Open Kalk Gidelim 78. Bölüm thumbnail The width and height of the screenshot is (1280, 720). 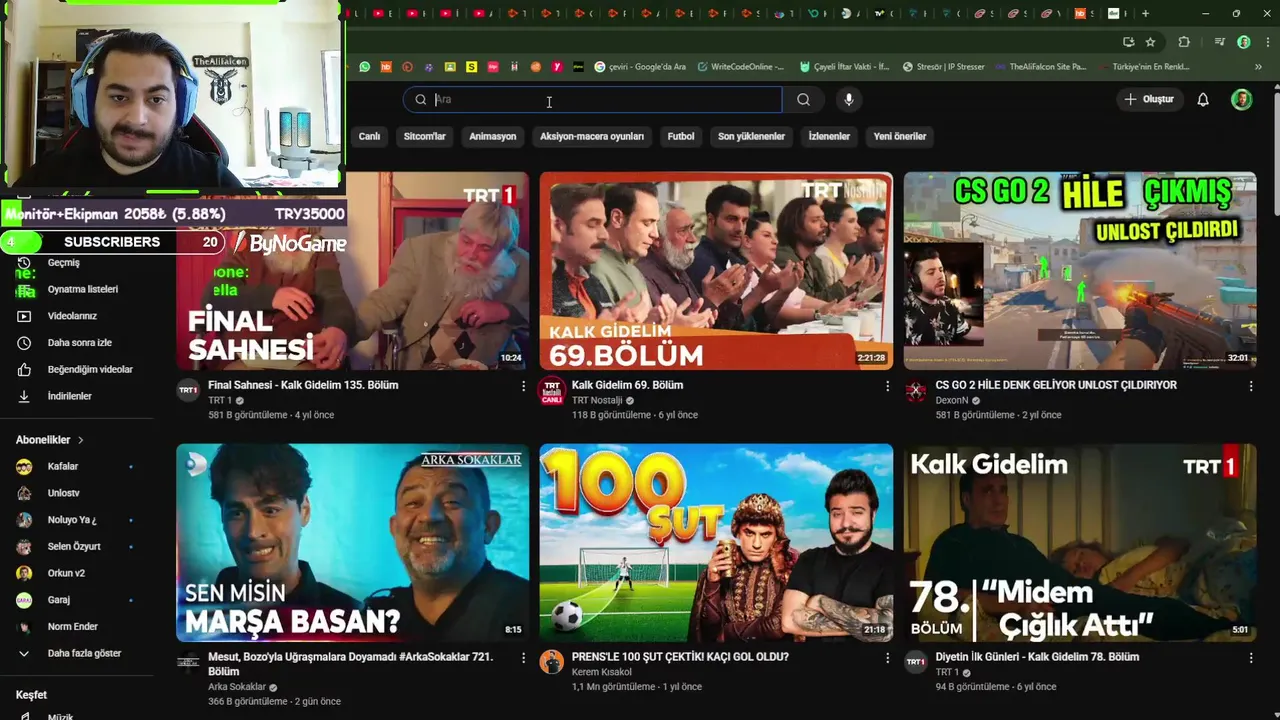(x=1080, y=542)
